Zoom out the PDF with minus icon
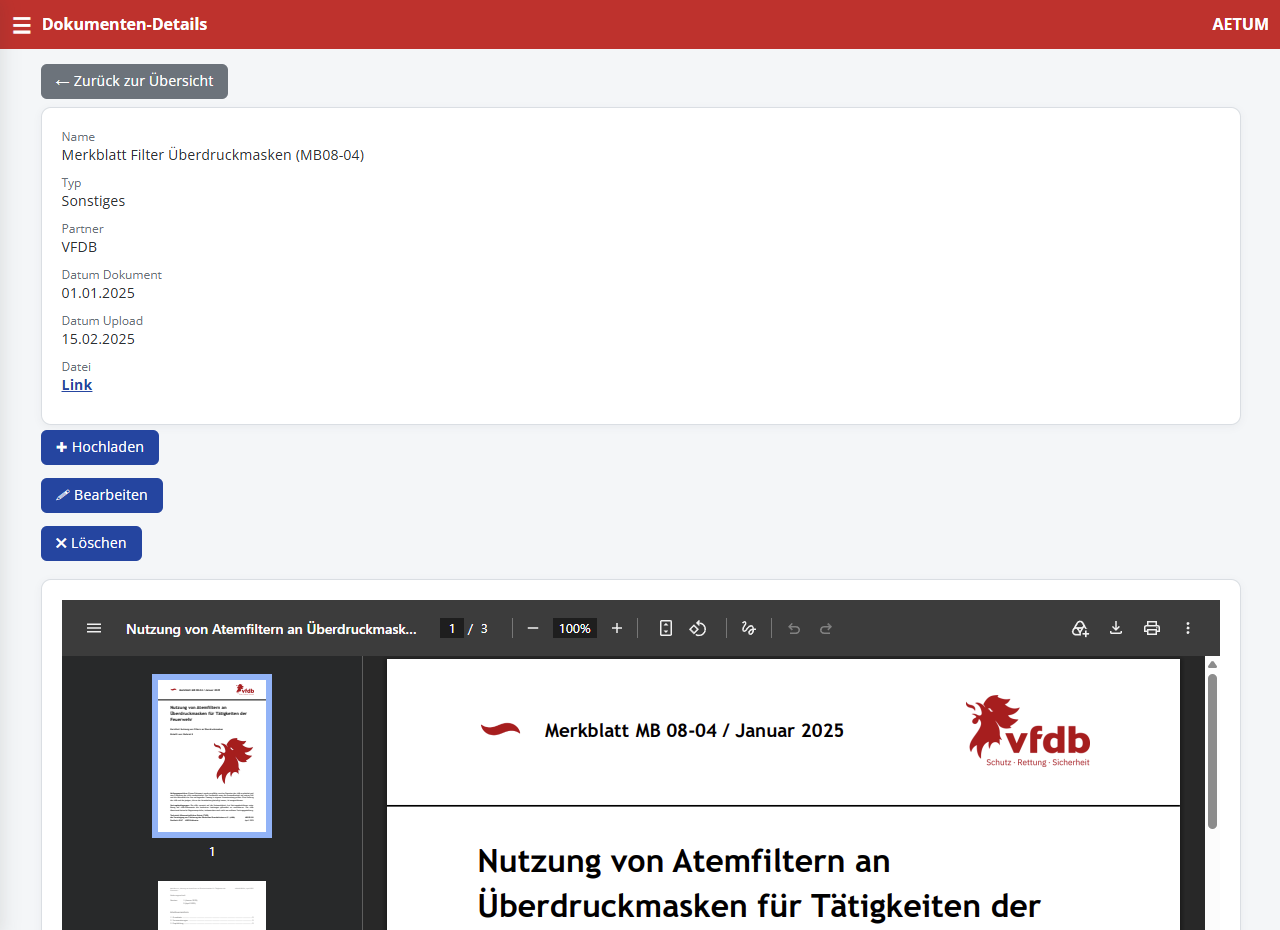The image size is (1280, 930). point(533,628)
